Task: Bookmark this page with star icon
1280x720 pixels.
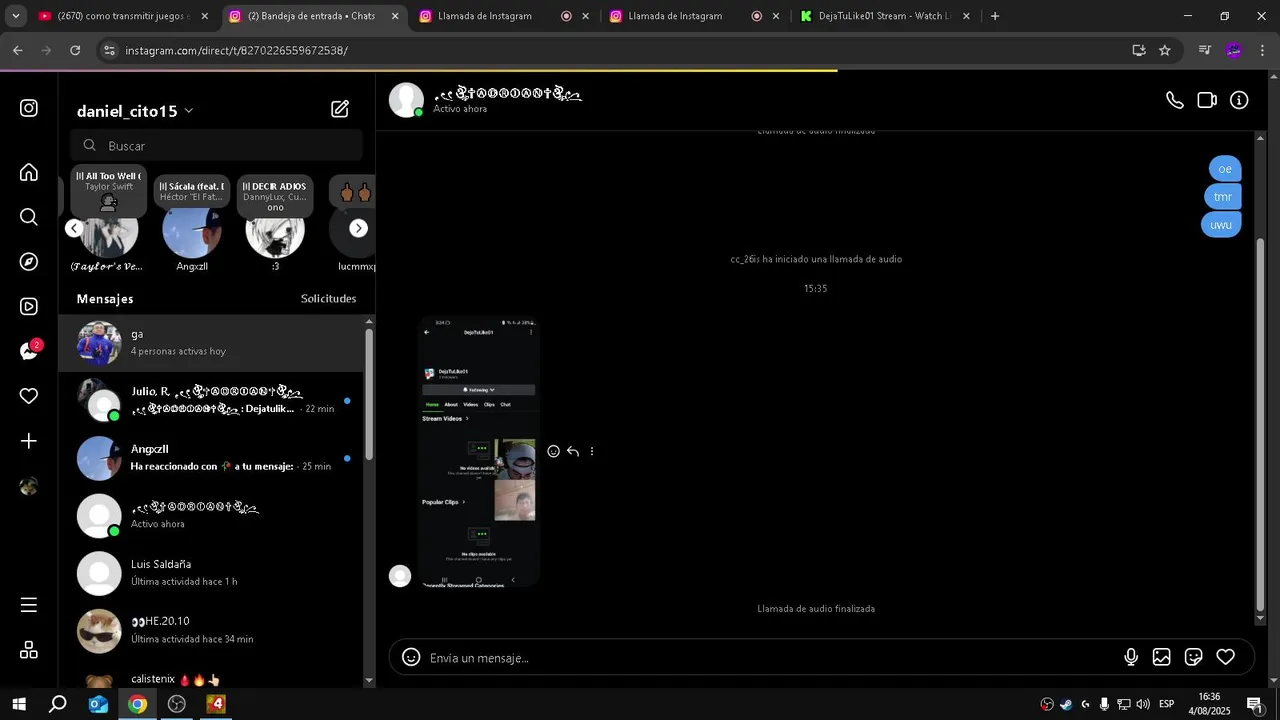Action: click(1165, 50)
